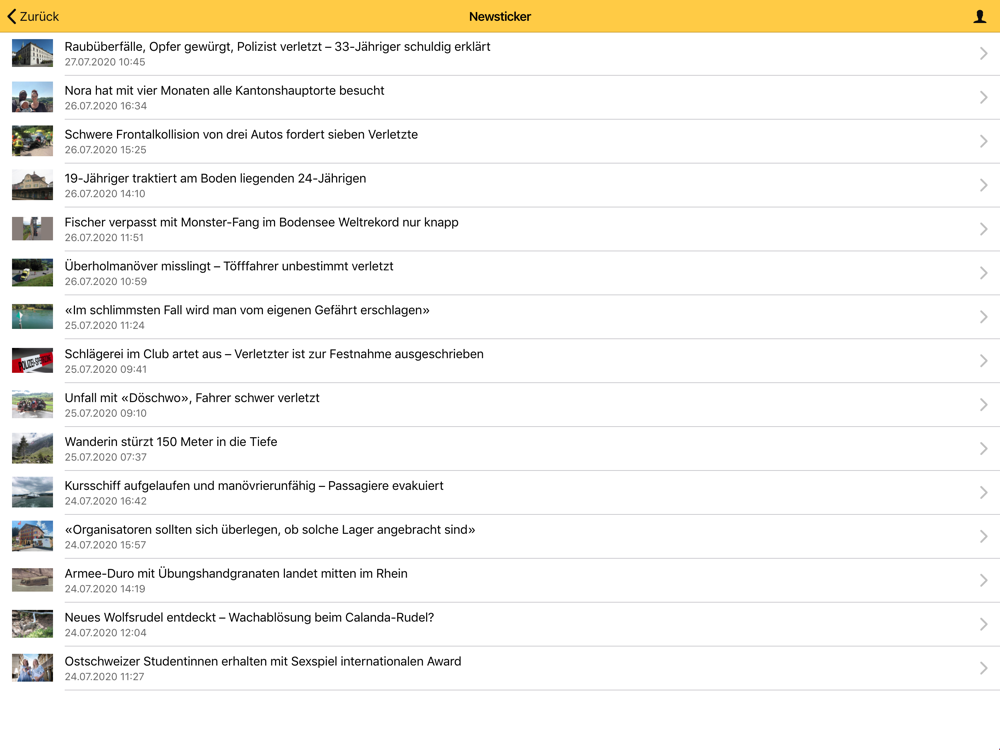Read headline Ostschweizer Studentinnen erhalten Award
The height and width of the screenshot is (750, 1000).
click(x=263, y=661)
